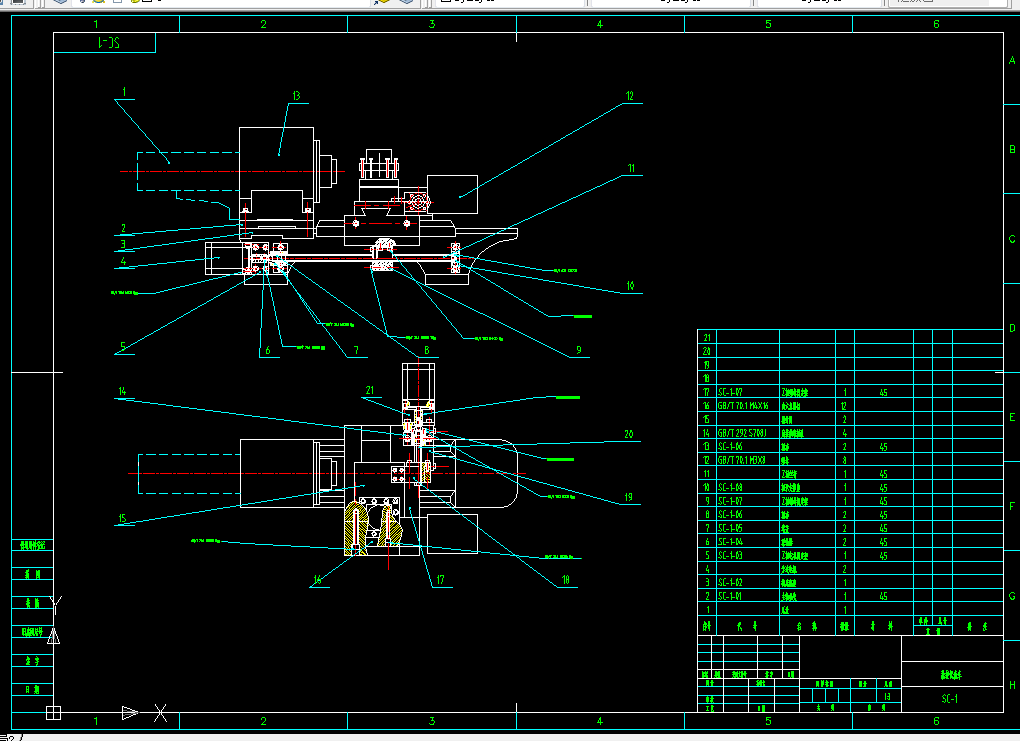Click SC-1-07 code in parts list row 17

(730, 392)
